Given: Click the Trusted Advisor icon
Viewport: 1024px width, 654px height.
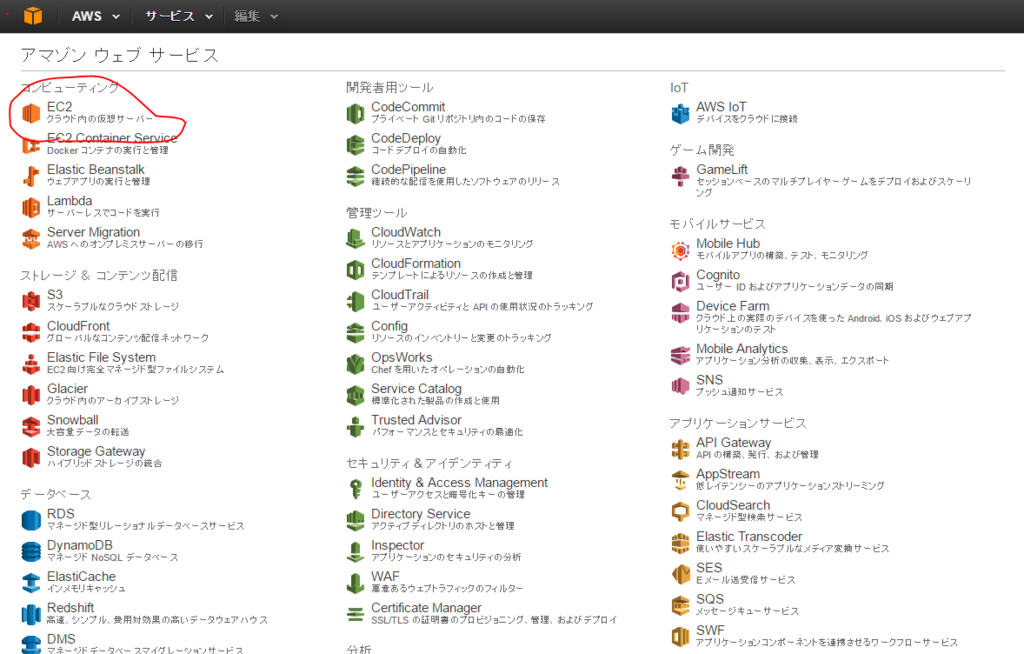Looking at the screenshot, I should click(355, 426).
